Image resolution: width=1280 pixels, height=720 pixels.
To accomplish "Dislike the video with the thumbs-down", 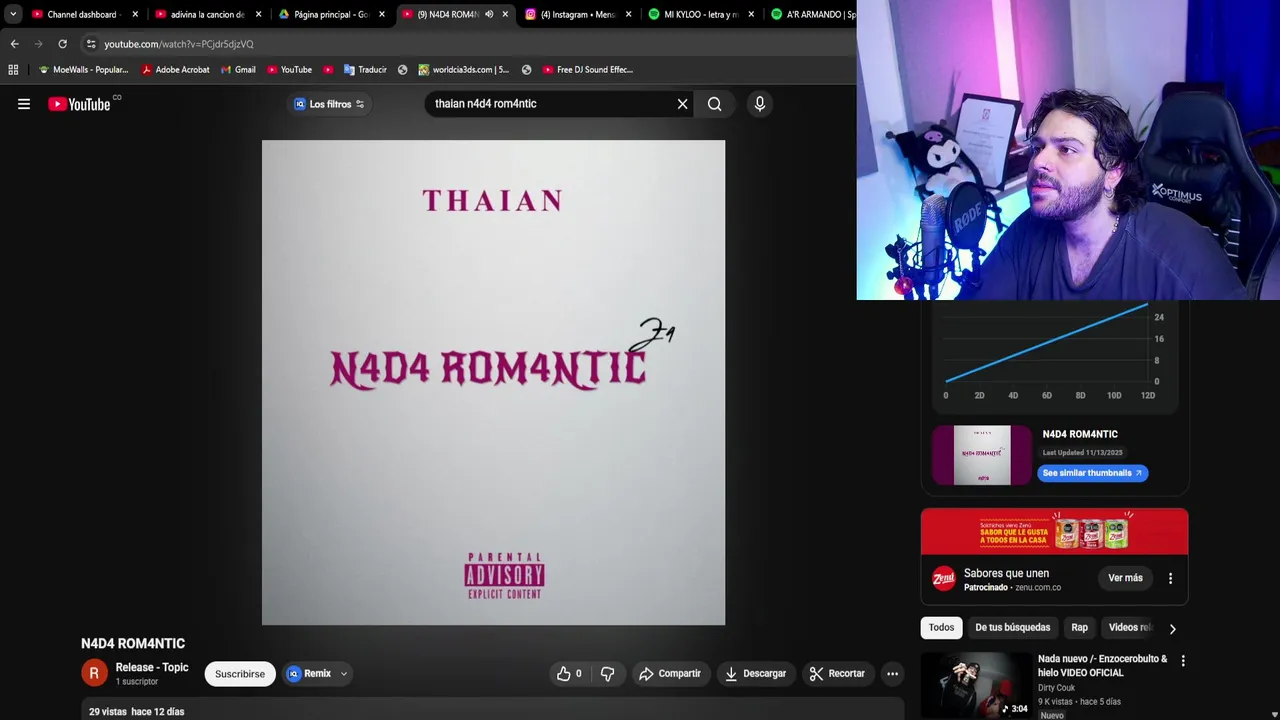I will coord(607,674).
